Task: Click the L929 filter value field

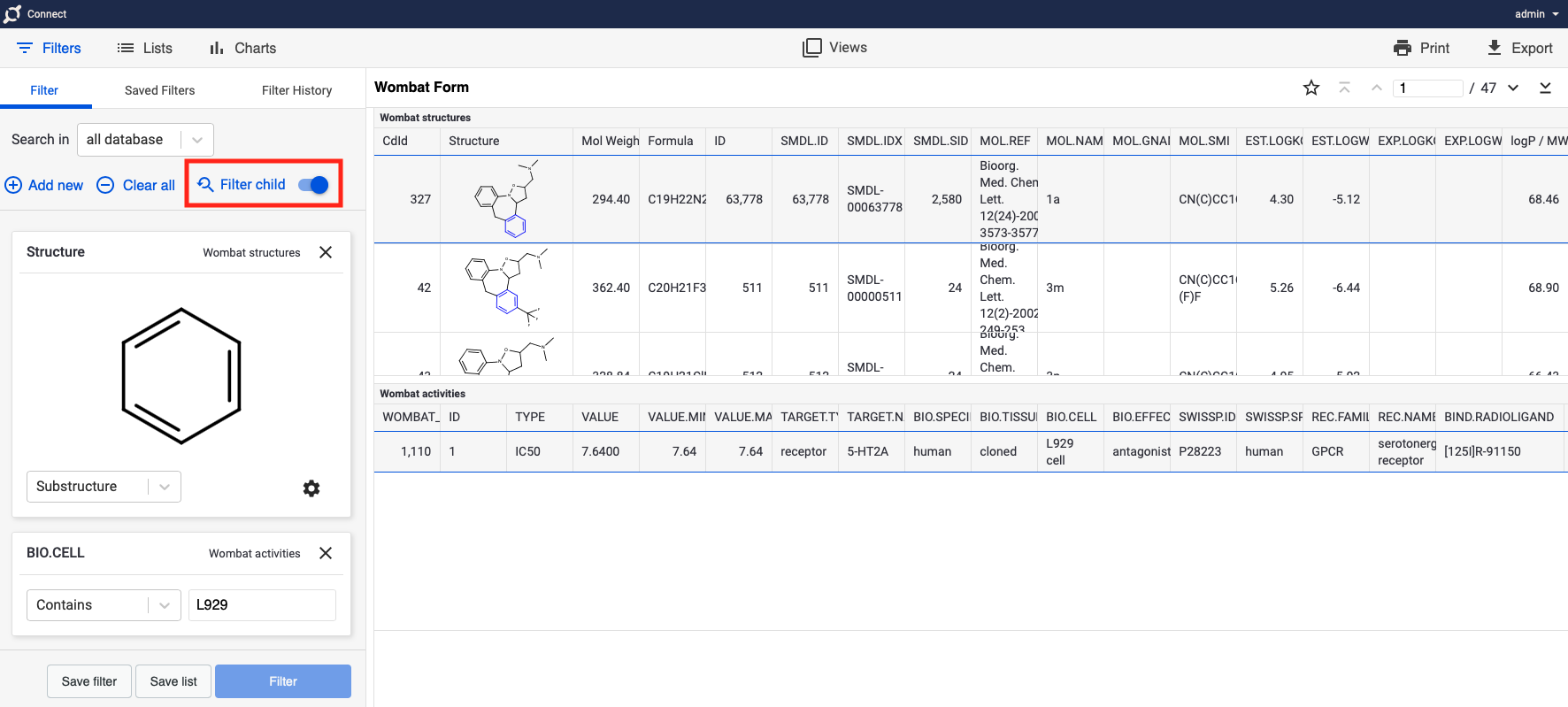Action: tap(262, 605)
